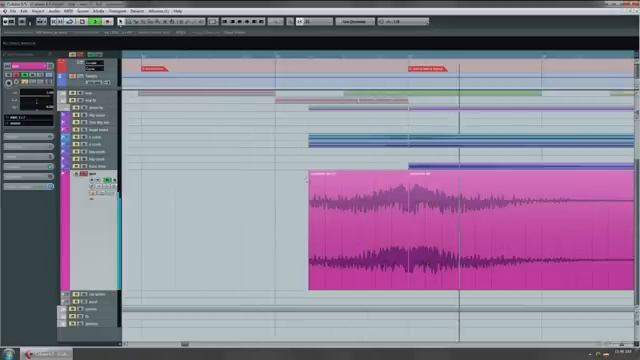Viewport: 640px width, 360px height.
Task: Toggle the green Read automation button in Inspector
Action: (25, 75)
